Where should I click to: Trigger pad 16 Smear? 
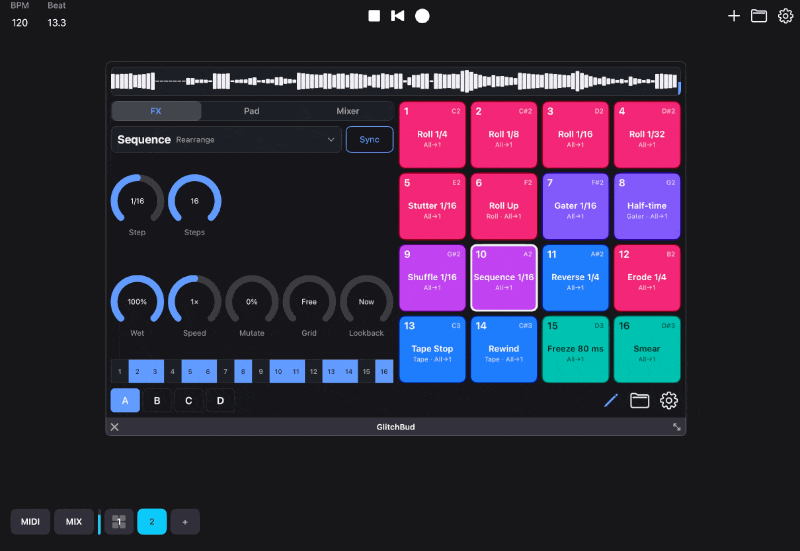coord(647,349)
